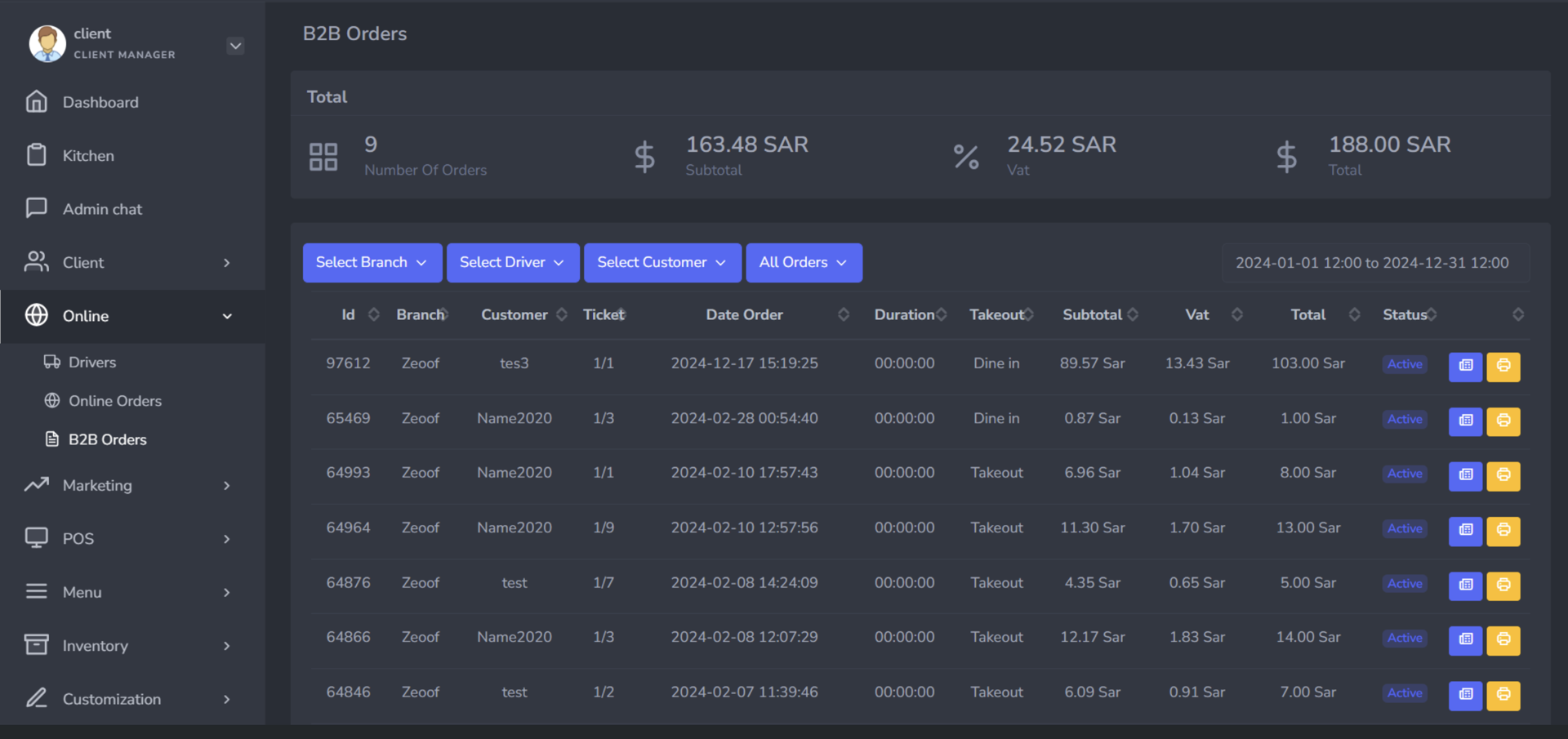Click the 188.00 SAR total summary

click(x=1389, y=145)
